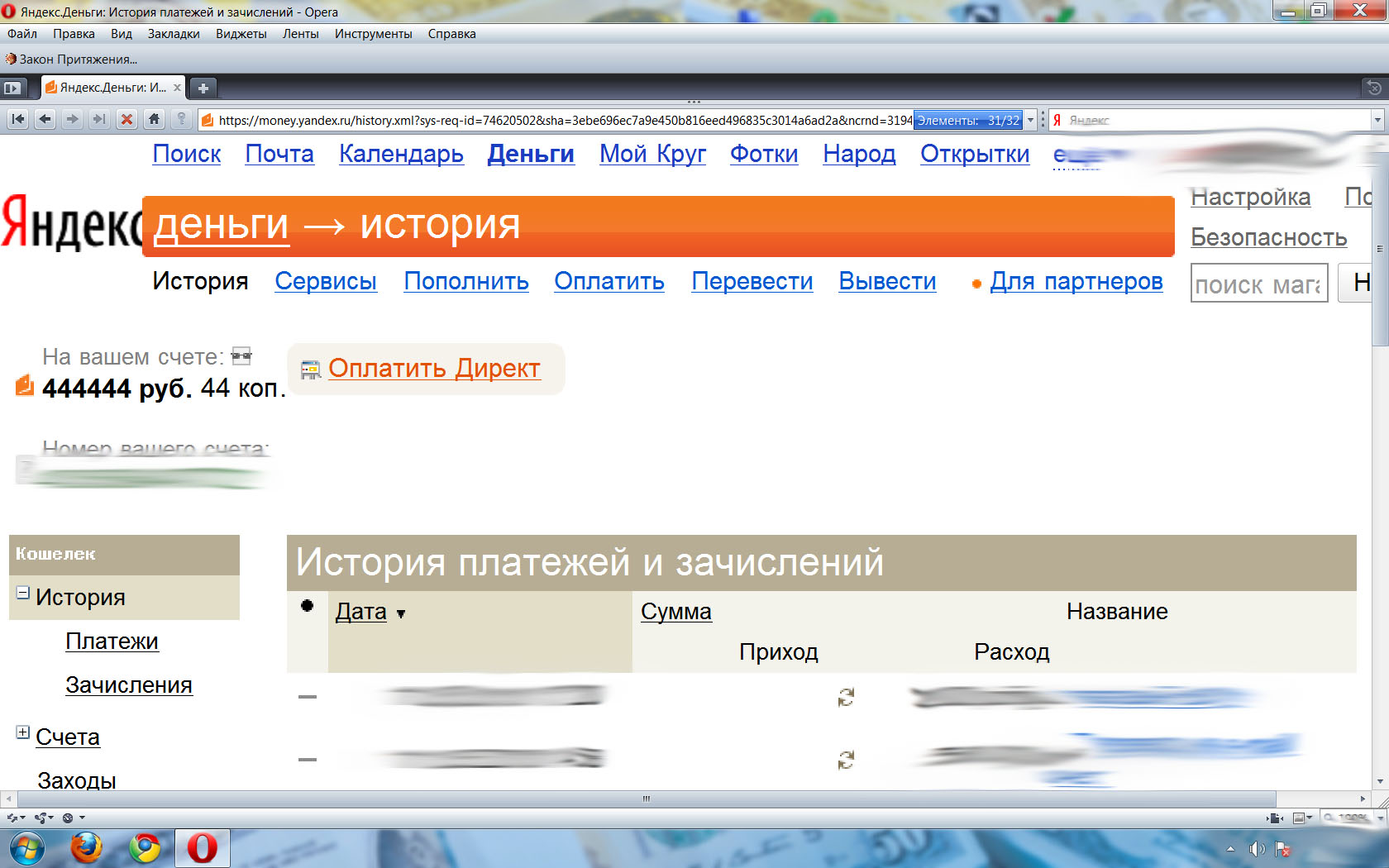
Task: Open the Файл menu
Action: [x=22, y=34]
